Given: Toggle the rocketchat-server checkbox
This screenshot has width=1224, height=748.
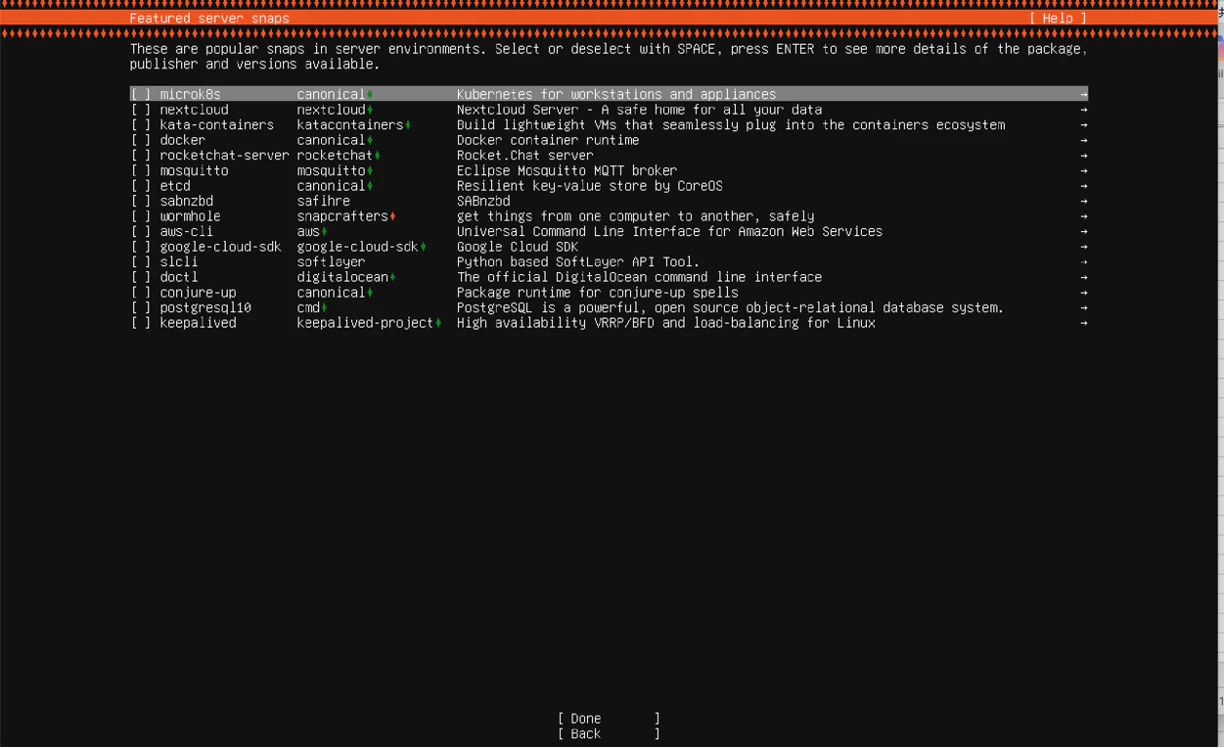Looking at the screenshot, I should tap(141, 155).
